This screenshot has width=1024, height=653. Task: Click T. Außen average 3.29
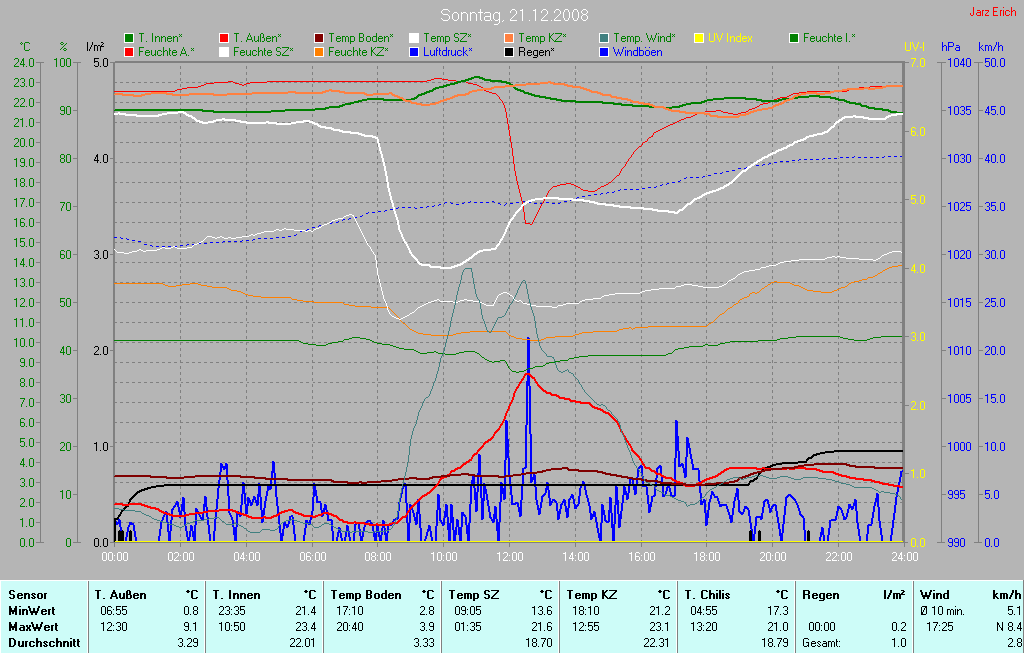click(188, 643)
